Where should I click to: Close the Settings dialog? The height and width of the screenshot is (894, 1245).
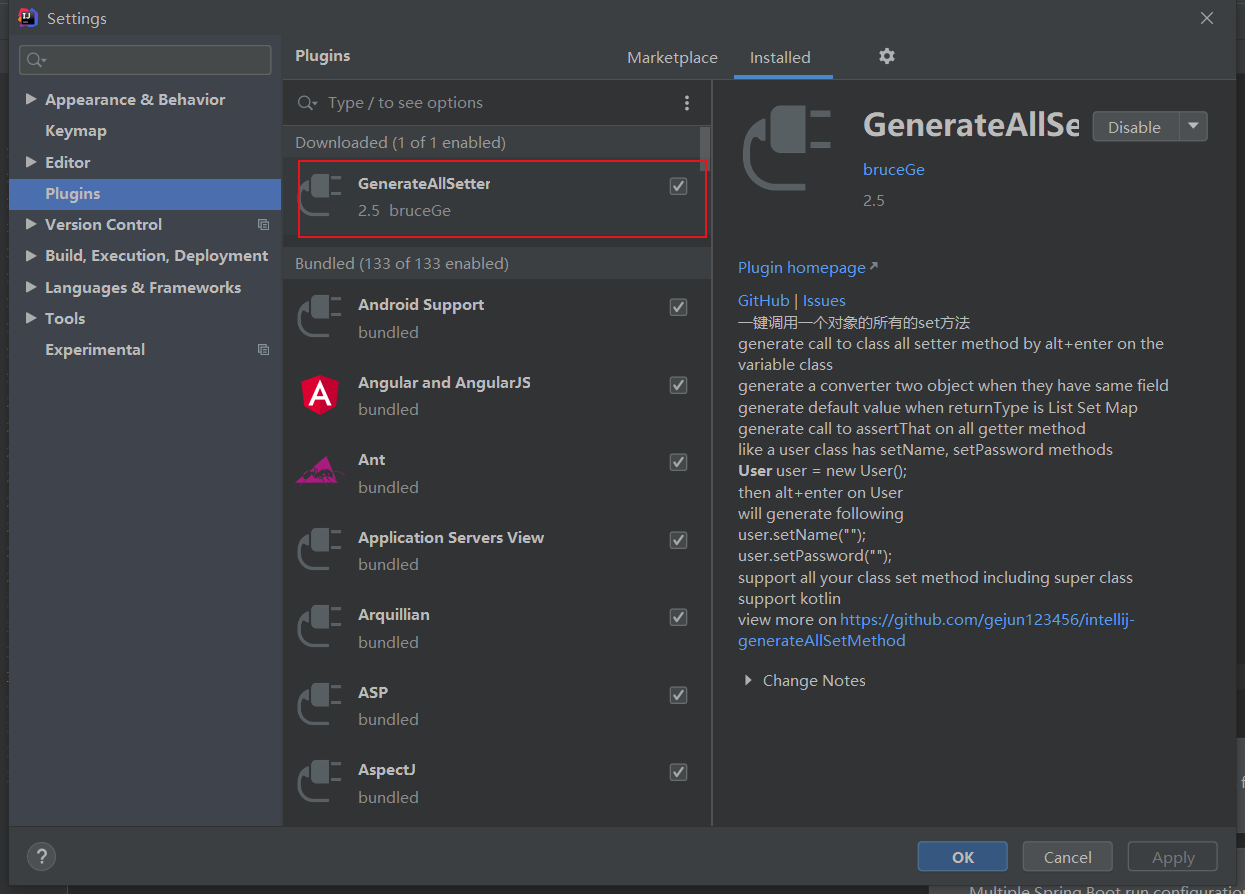point(1207,18)
